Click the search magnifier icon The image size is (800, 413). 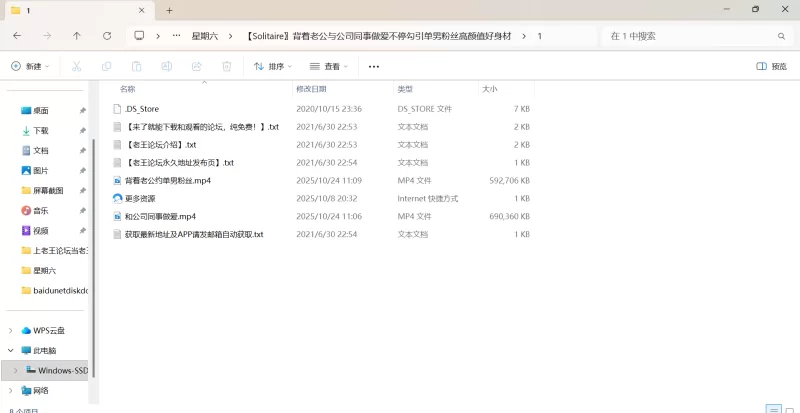coord(781,36)
